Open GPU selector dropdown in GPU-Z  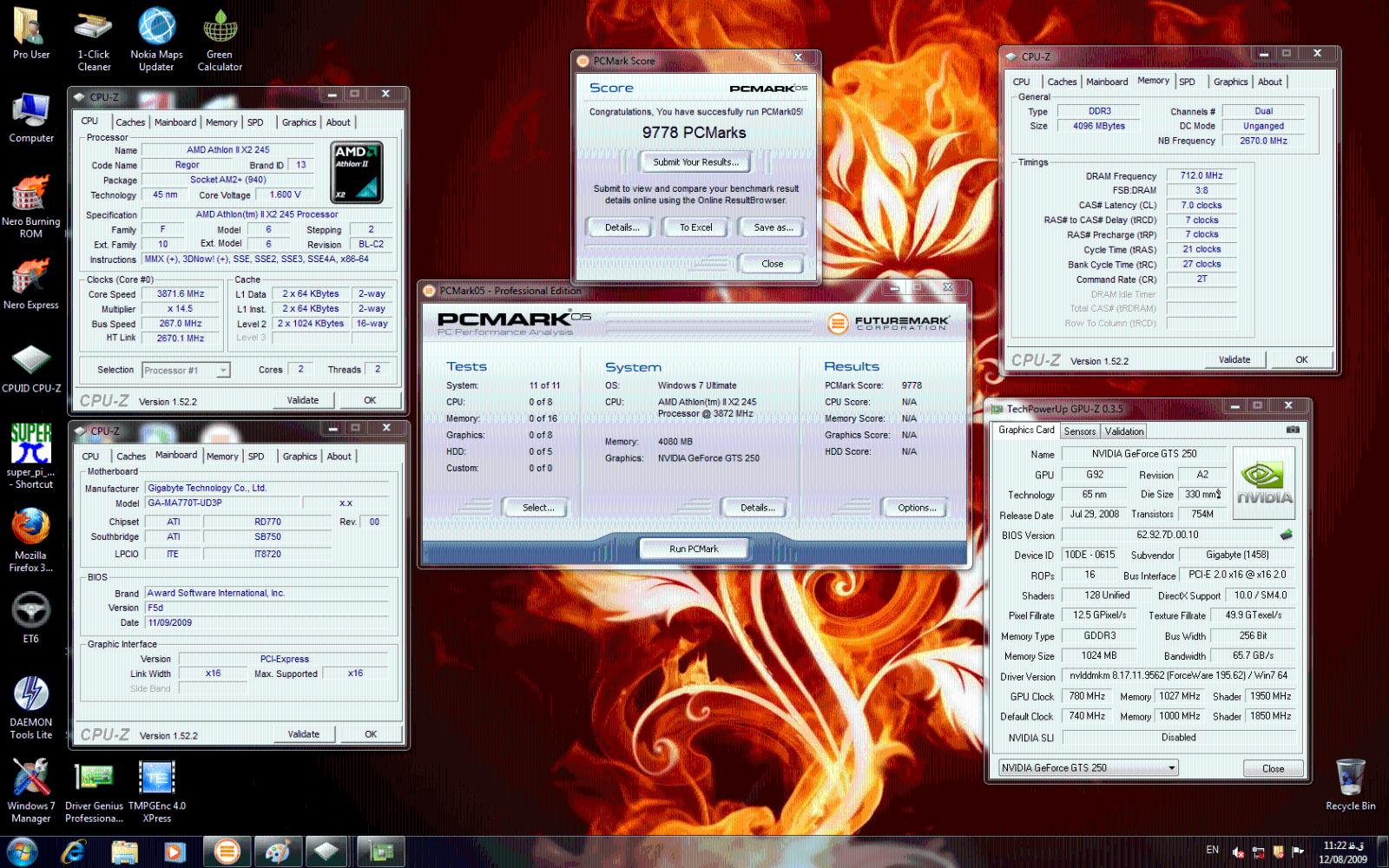(1087, 767)
